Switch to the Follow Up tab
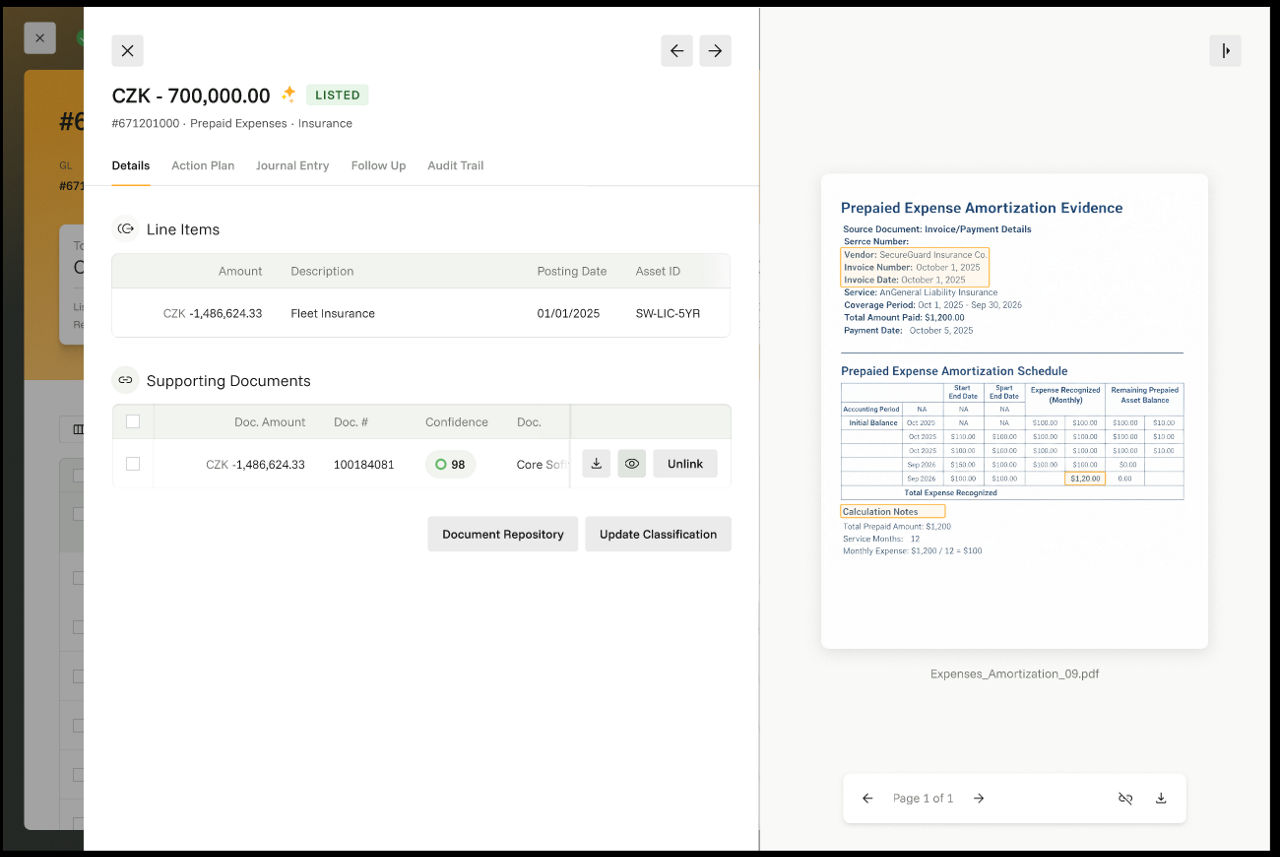 tap(378, 166)
